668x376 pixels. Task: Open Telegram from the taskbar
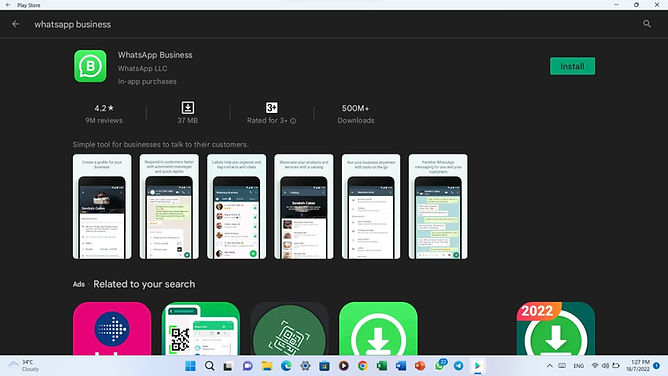click(x=458, y=366)
